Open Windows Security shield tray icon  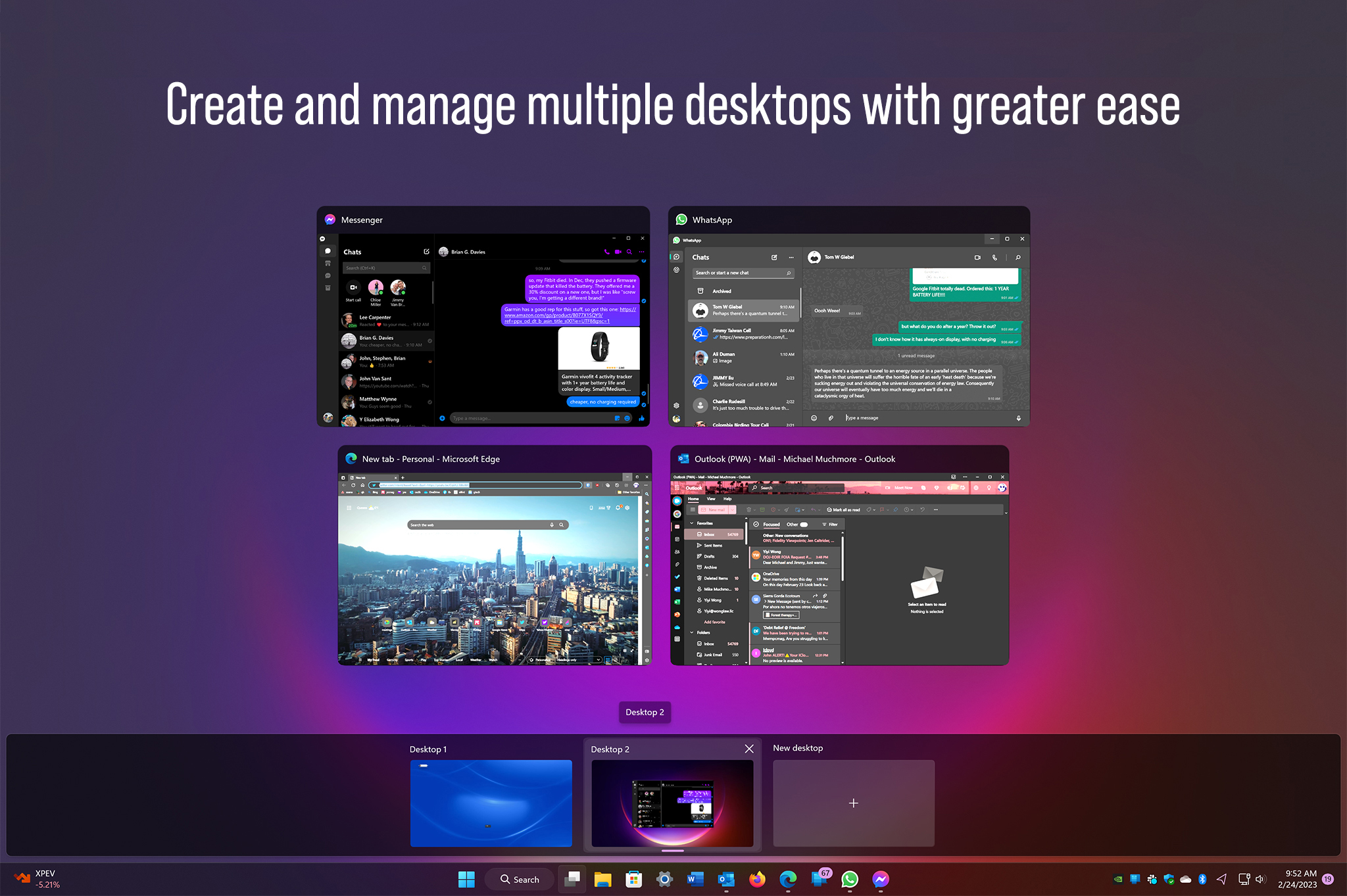(1169, 879)
